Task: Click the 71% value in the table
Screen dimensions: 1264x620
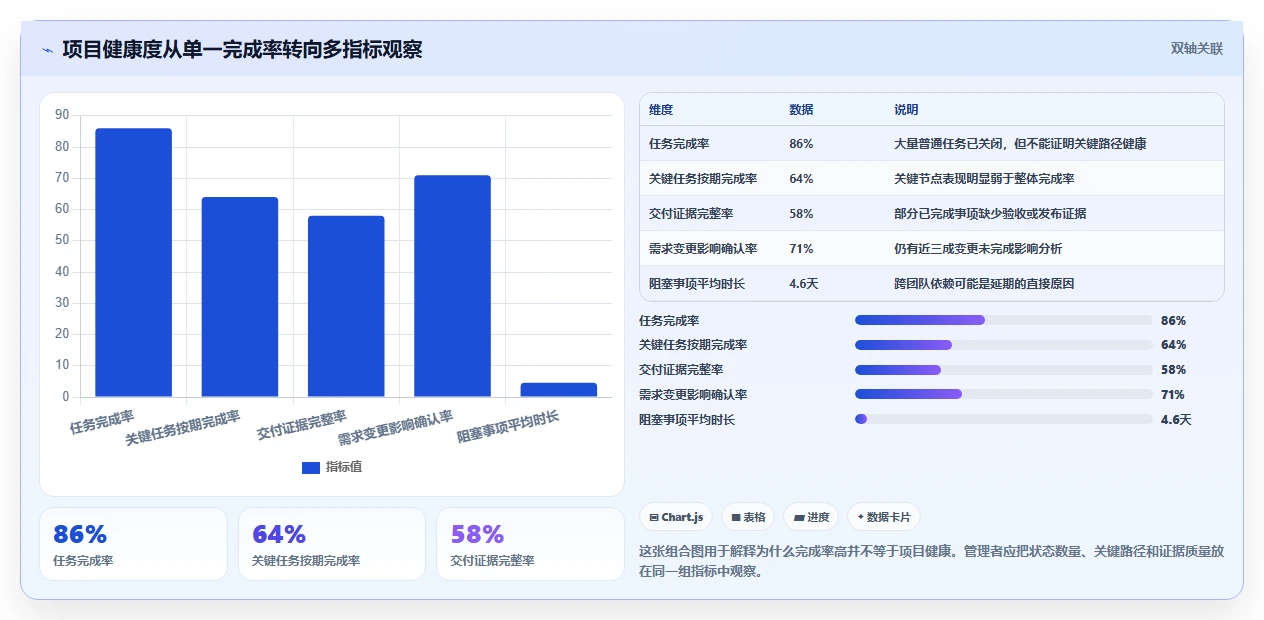Action: pos(801,249)
